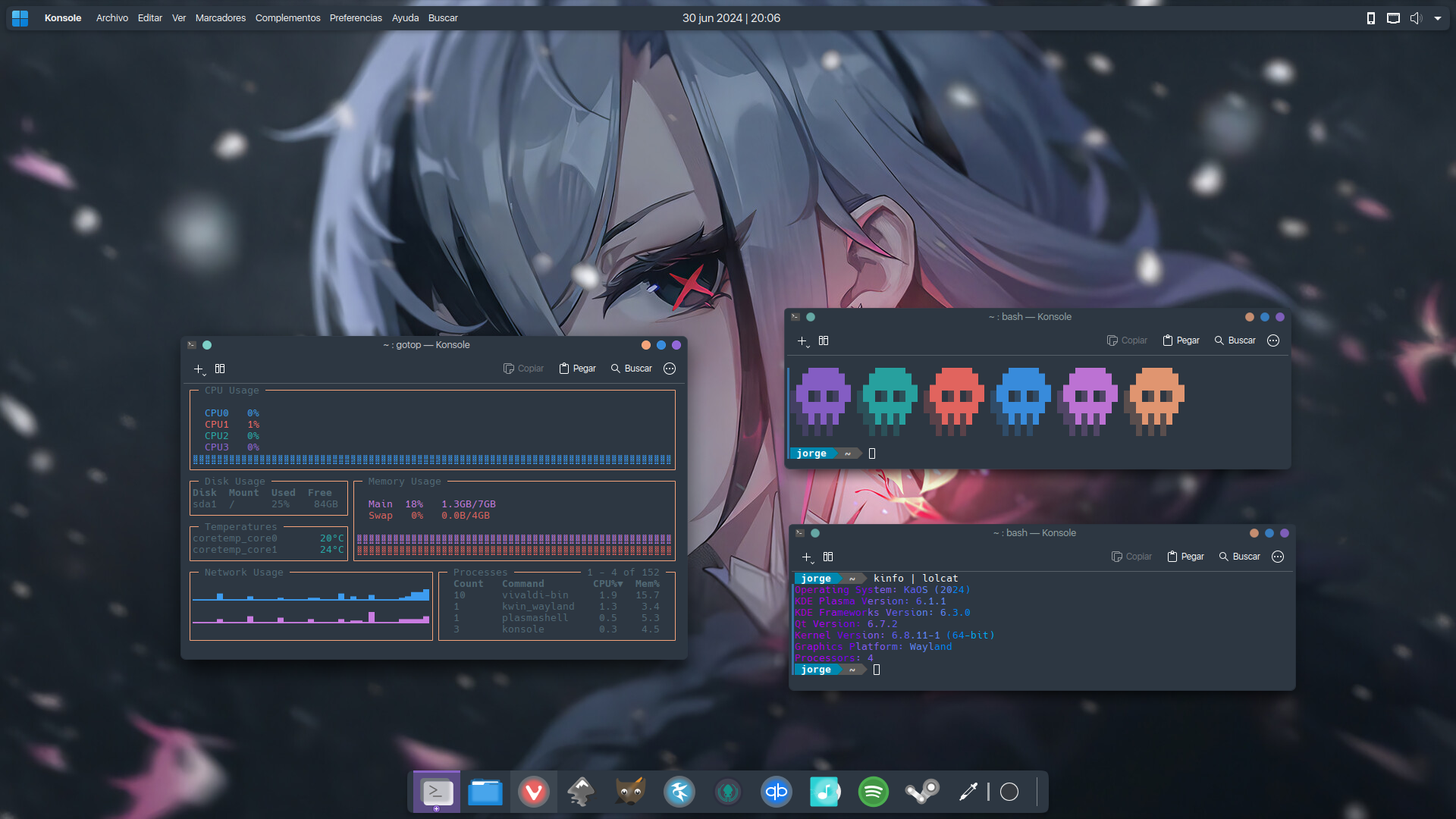
Task: Open the Dolphin file manager from dock
Action: (485, 792)
